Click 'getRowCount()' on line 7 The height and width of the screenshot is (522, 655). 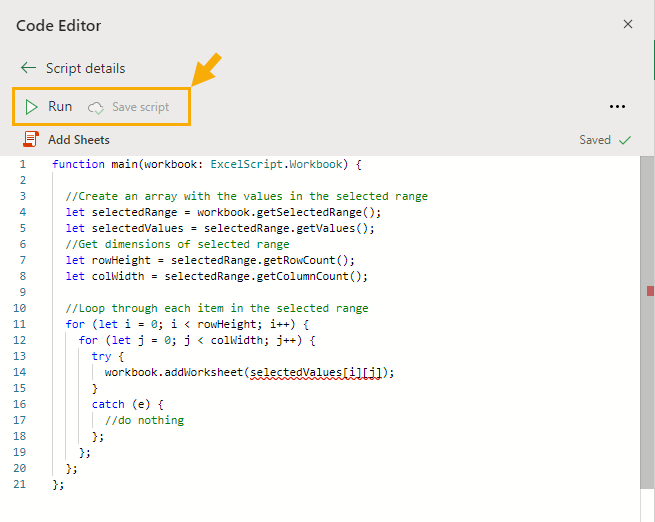tap(305, 260)
